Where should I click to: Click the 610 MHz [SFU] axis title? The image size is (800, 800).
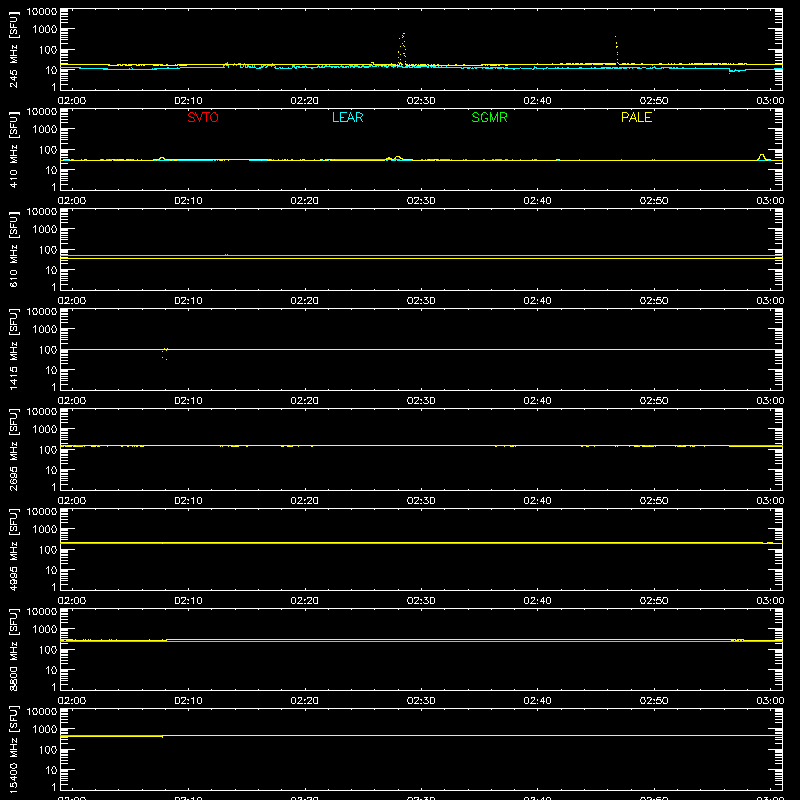(x=13, y=249)
